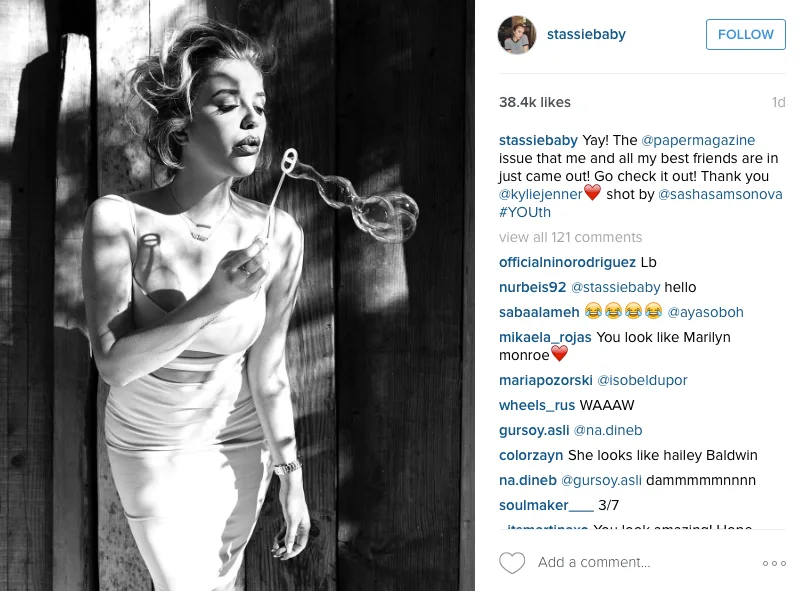Open commenter nurbeis92's profile
This screenshot has height=591, width=809.
coord(532,287)
